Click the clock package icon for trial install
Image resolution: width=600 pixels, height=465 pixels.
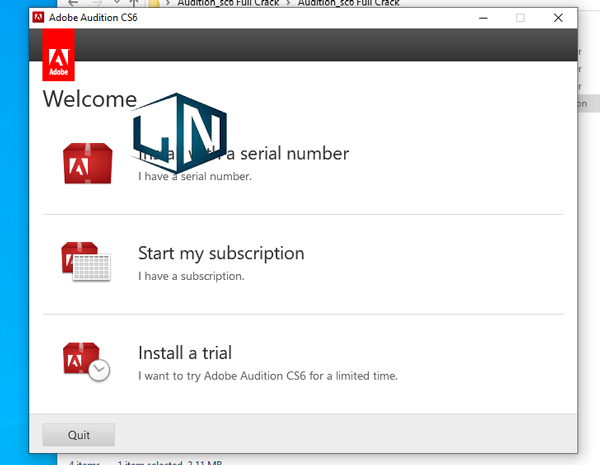click(x=86, y=362)
